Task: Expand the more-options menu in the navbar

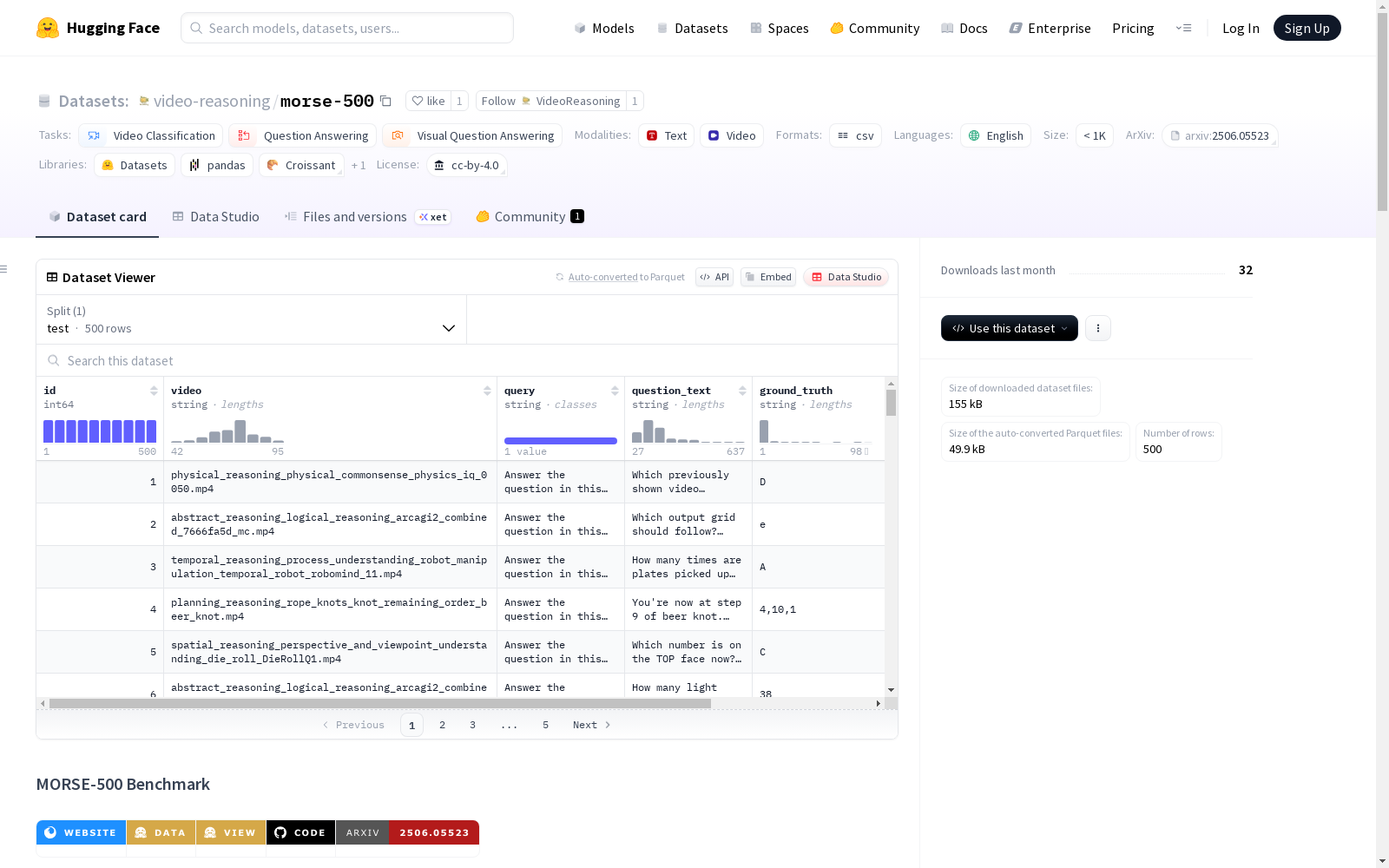Action: [x=1183, y=28]
